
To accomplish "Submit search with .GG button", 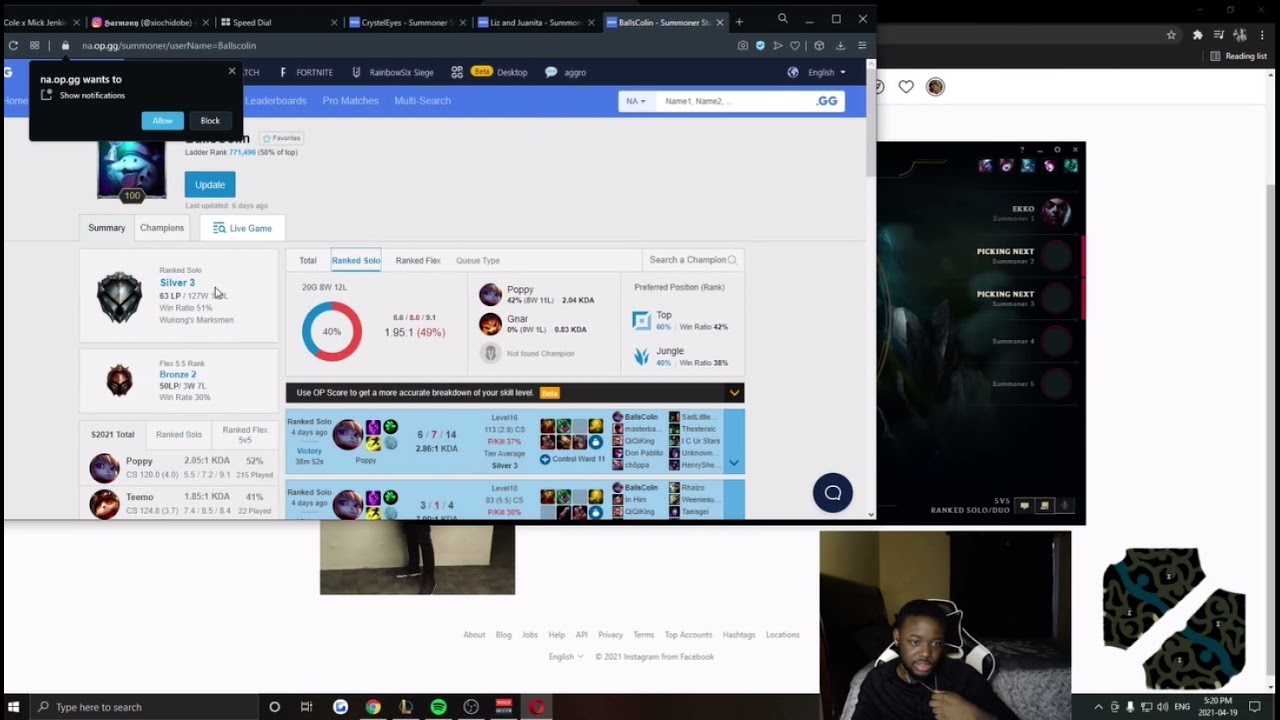I will click(827, 101).
